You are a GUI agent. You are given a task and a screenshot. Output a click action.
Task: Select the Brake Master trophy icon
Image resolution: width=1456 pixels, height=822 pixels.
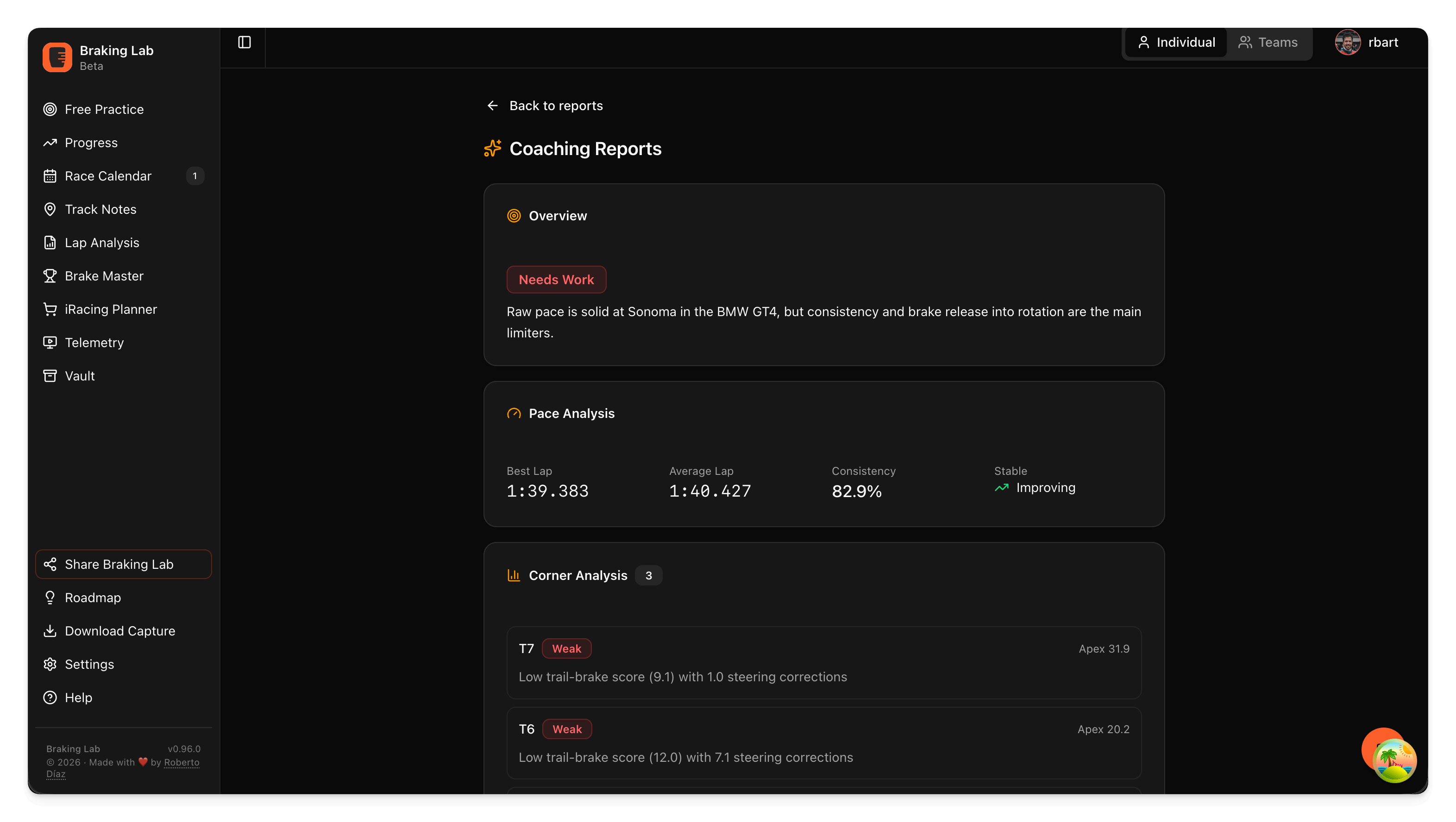(x=50, y=276)
